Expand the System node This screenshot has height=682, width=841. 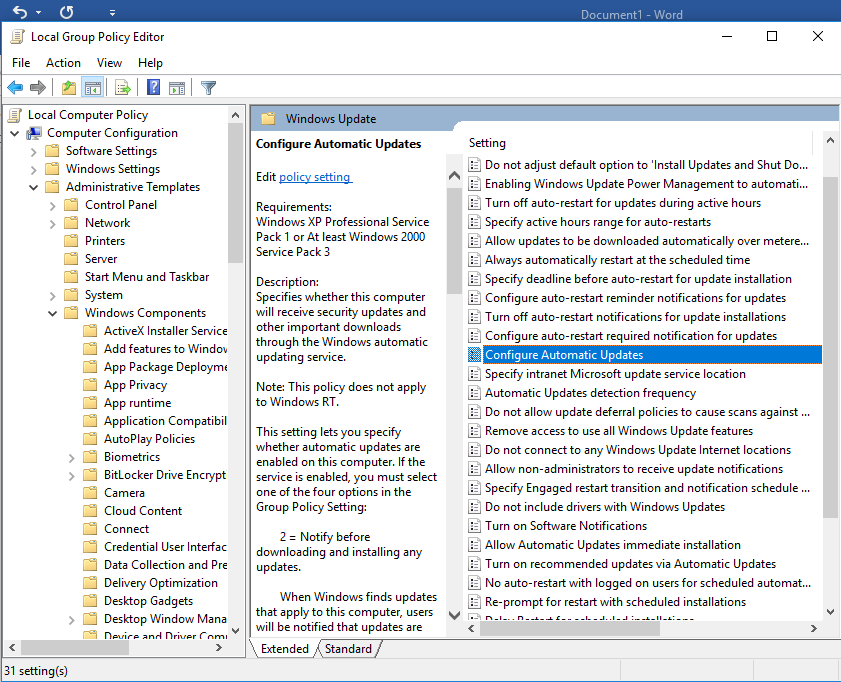click(52, 295)
